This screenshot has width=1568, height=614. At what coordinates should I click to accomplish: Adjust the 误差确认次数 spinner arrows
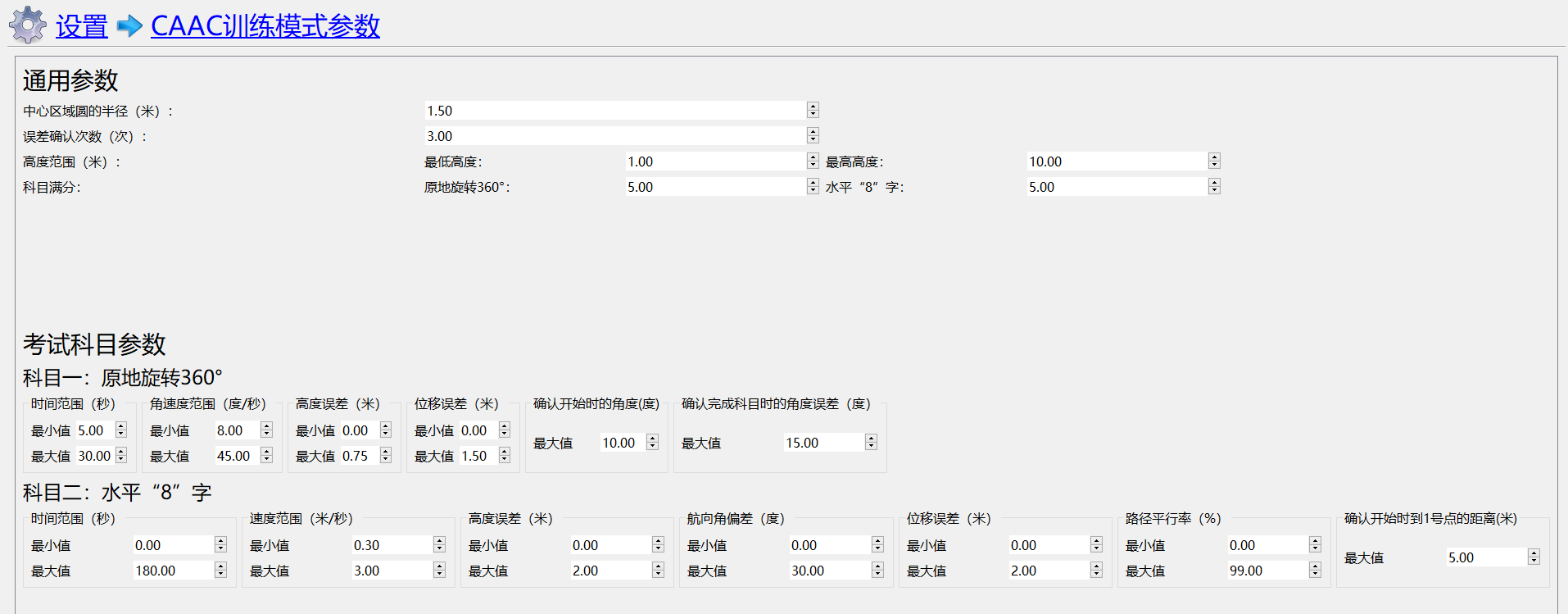[x=813, y=136]
